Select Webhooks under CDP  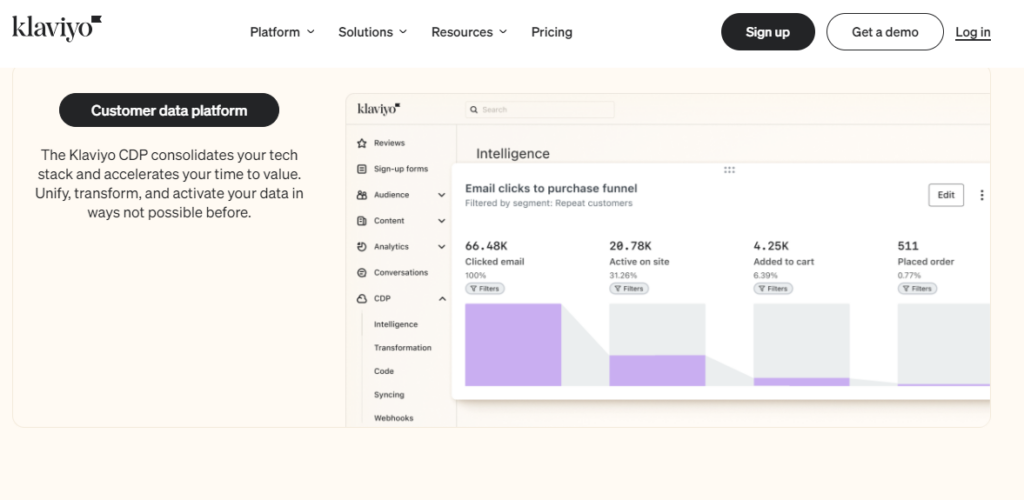[x=393, y=418]
